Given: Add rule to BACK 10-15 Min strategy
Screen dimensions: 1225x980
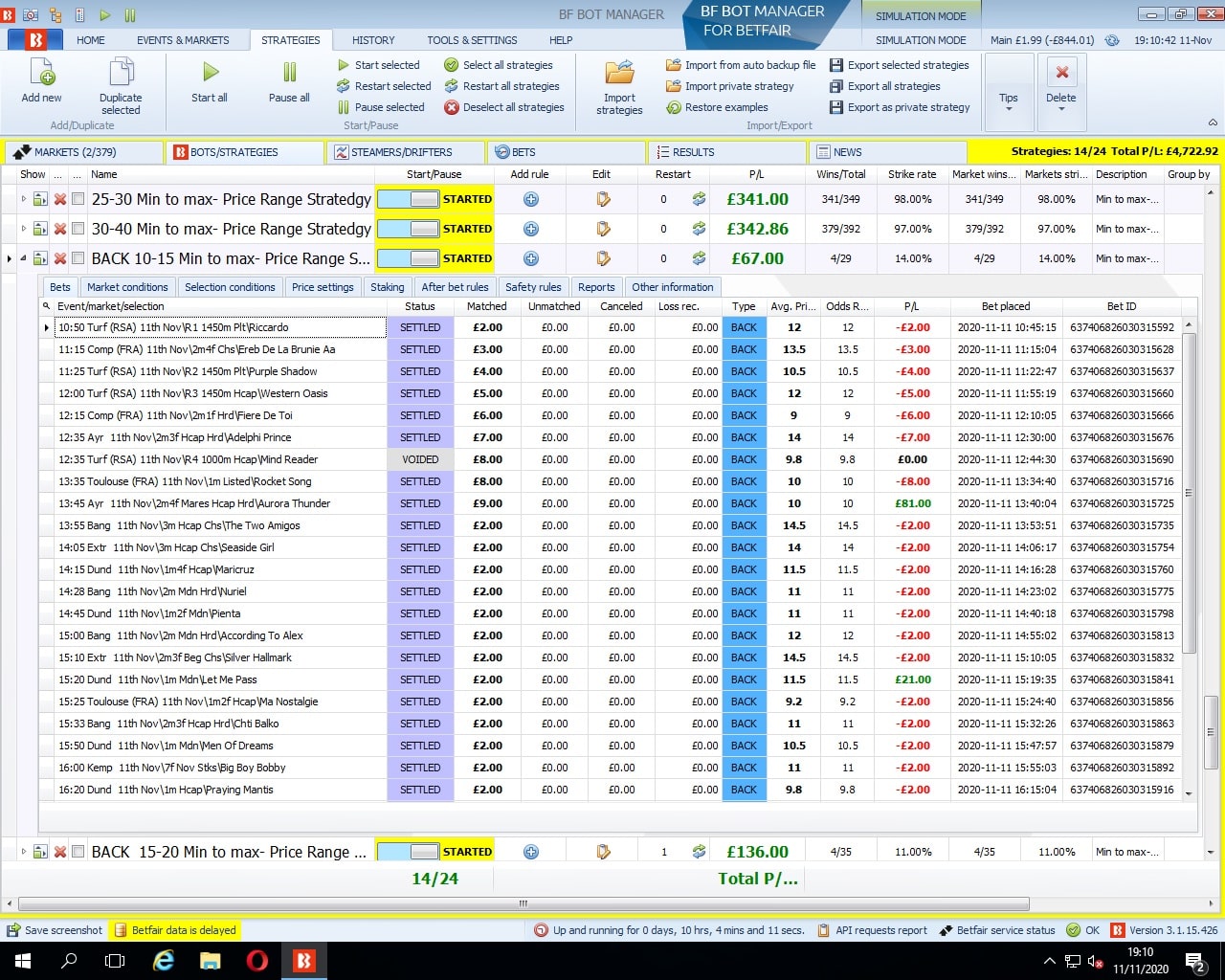Looking at the screenshot, I should tap(530, 258).
